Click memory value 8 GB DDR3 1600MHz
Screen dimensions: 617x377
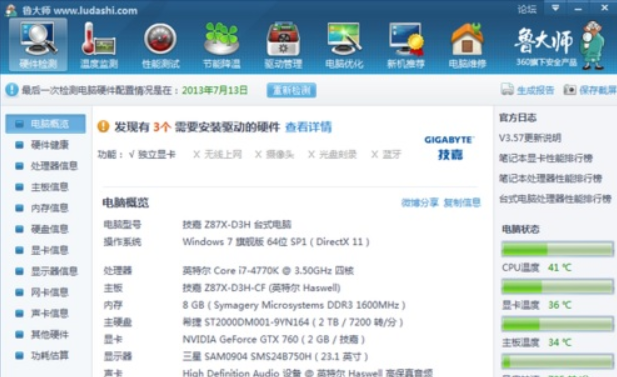tap(294, 305)
